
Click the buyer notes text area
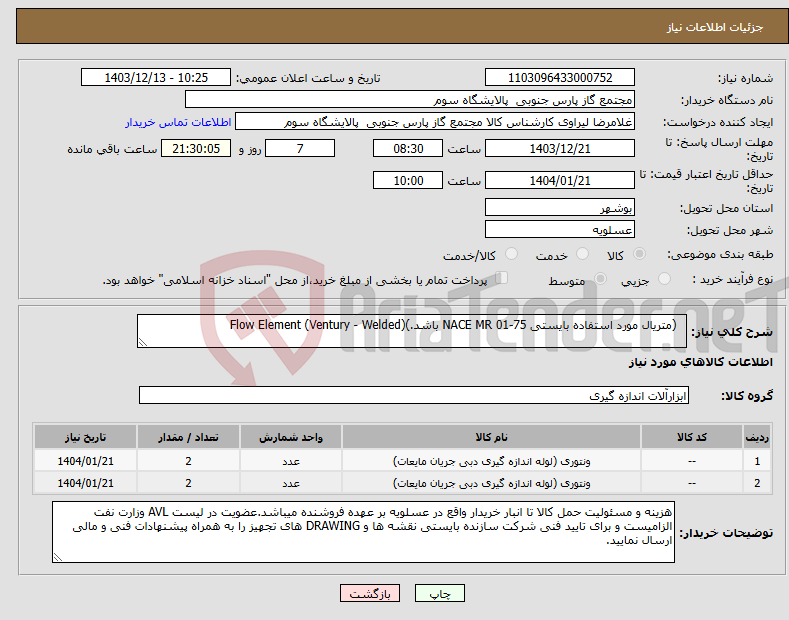click(x=363, y=532)
